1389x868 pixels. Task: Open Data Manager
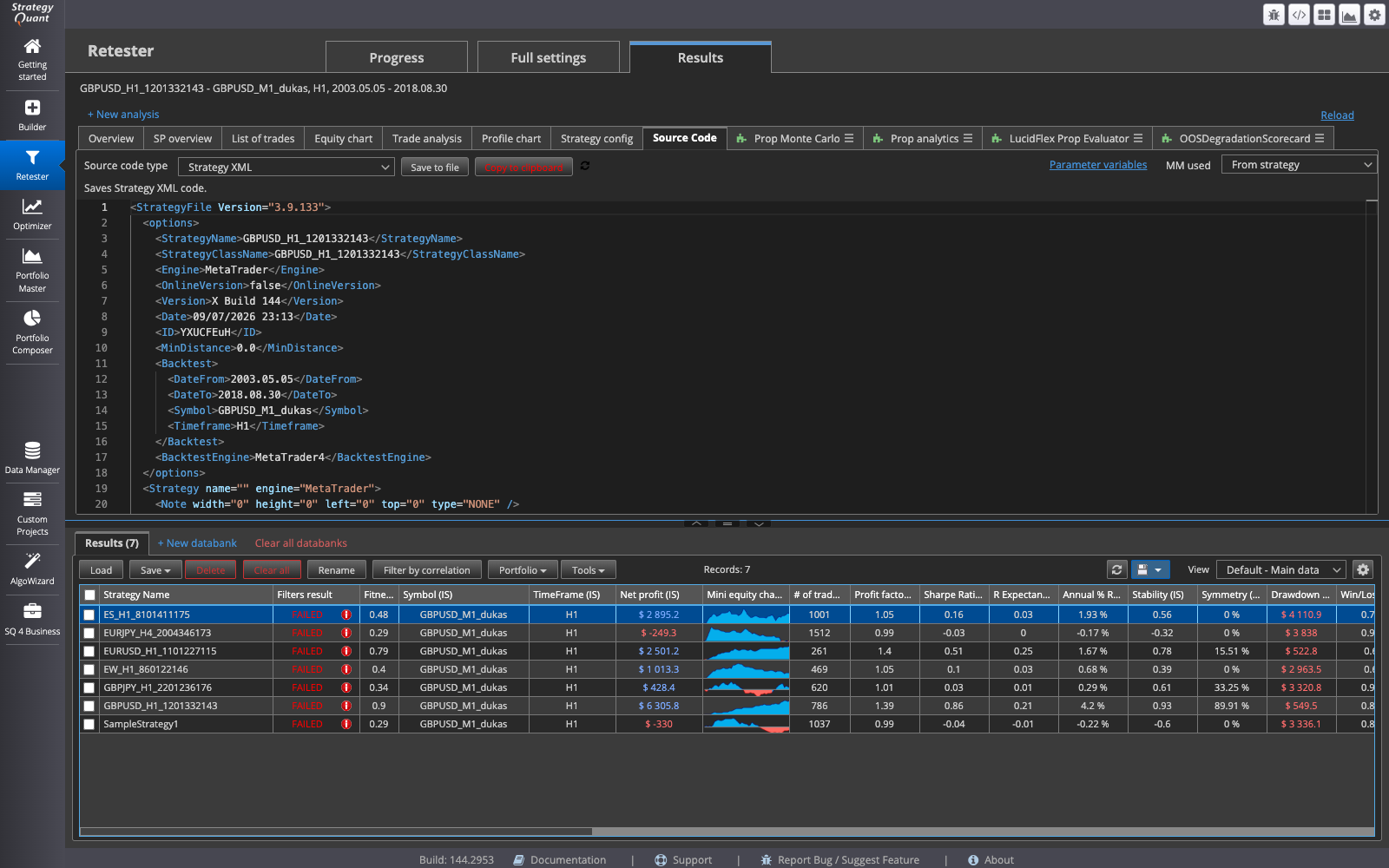(32, 457)
